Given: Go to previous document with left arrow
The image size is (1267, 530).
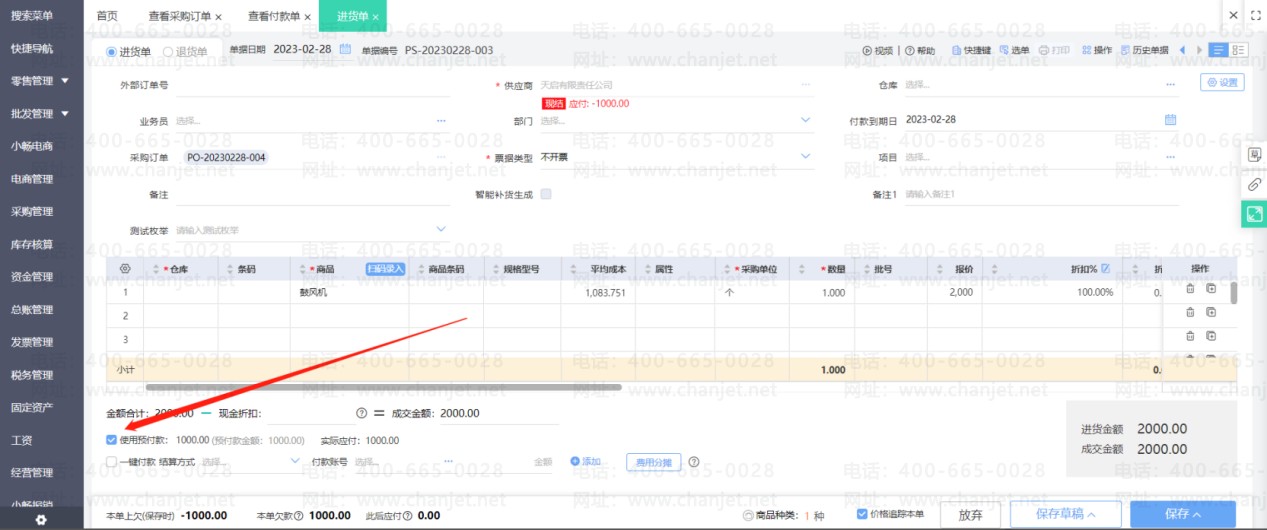Looking at the screenshot, I should [1183, 50].
